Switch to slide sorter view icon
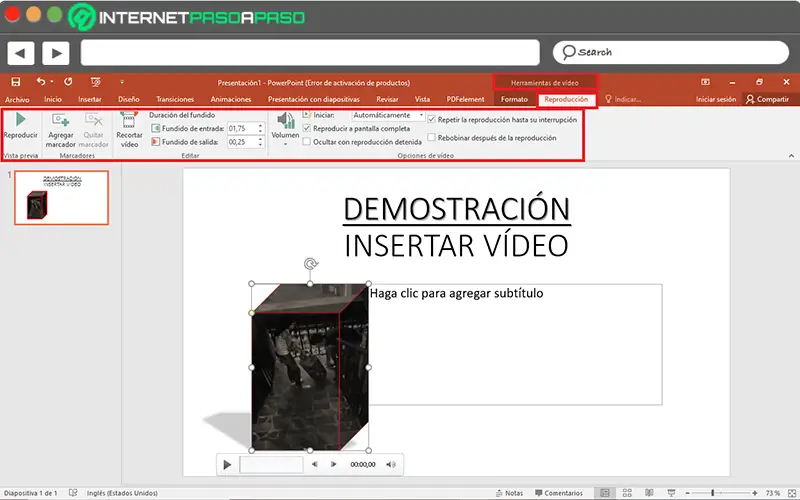This screenshot has width=800, height=500. pyautogui.click(x=627, y=493)
